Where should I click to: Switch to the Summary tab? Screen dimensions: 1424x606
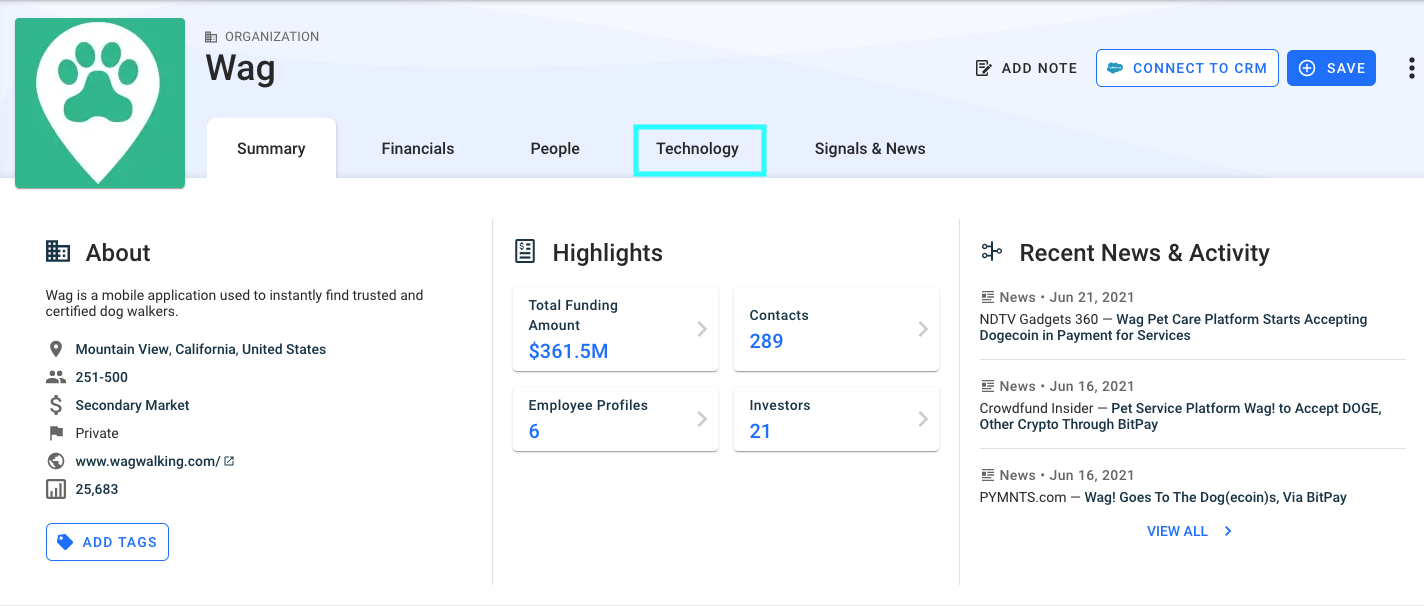point(271,148)
